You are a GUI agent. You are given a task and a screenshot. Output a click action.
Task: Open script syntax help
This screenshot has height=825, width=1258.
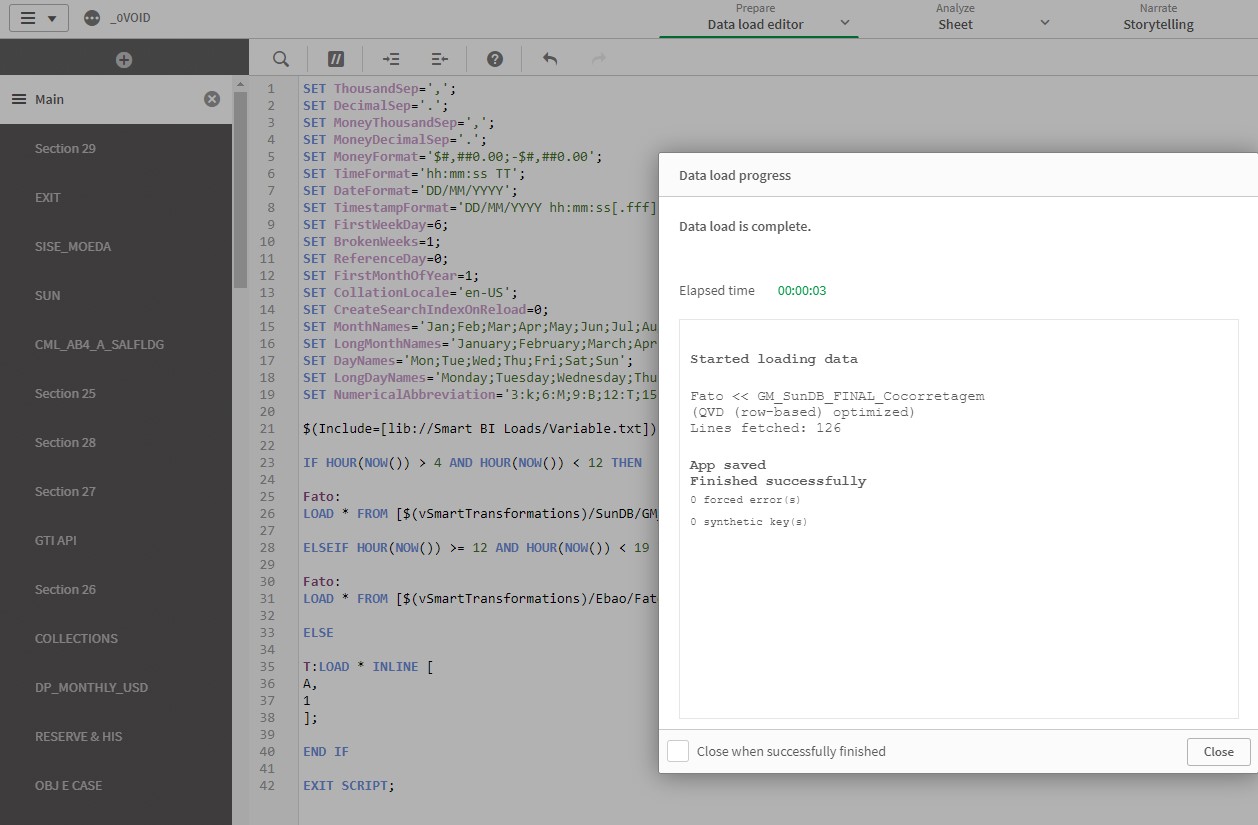tap(495, 59)
